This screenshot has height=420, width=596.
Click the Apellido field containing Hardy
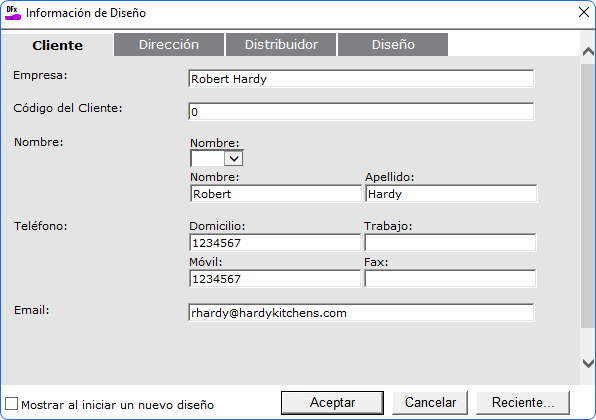(451, 193)
